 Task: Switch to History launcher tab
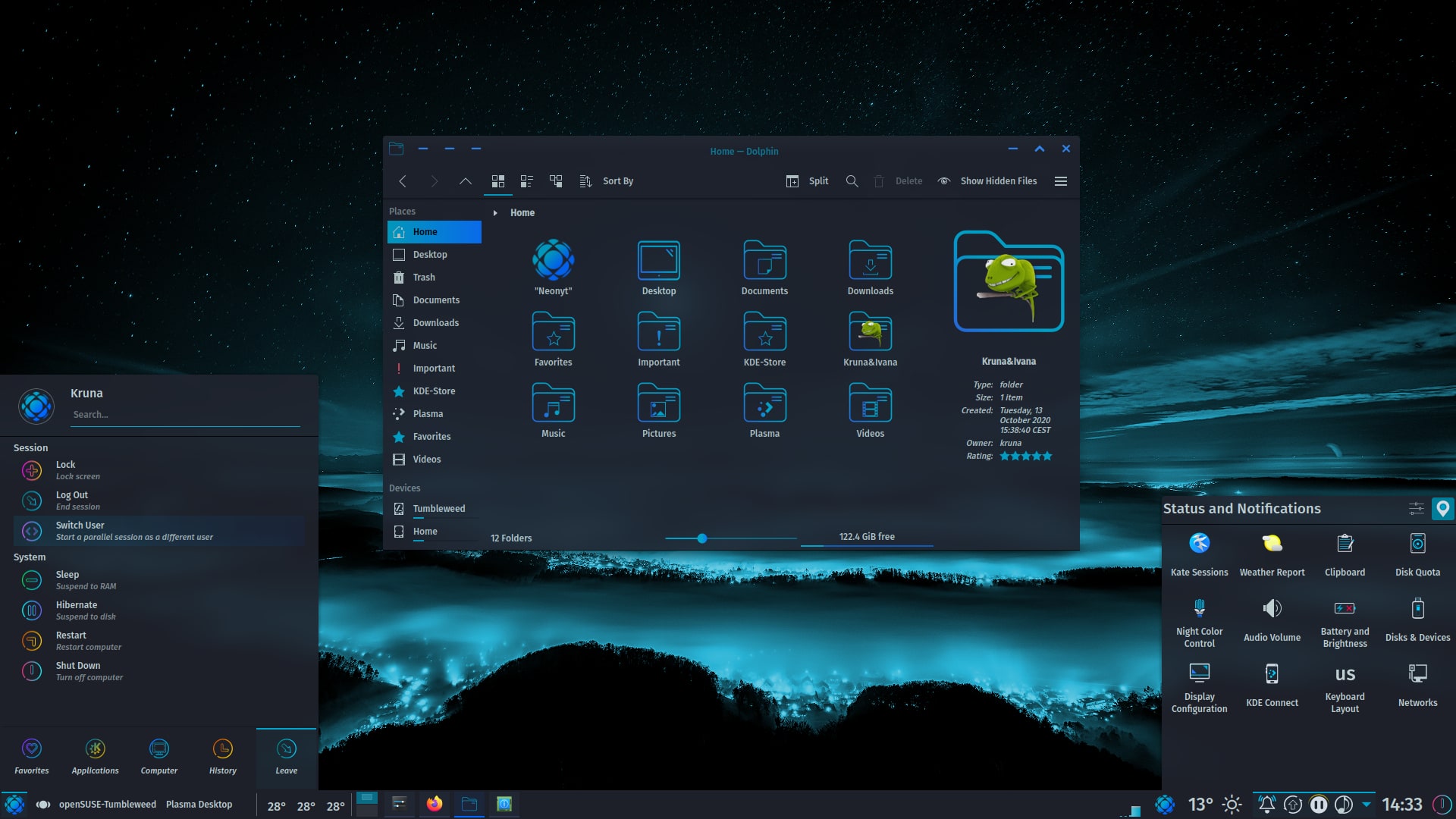pos(223,757)
